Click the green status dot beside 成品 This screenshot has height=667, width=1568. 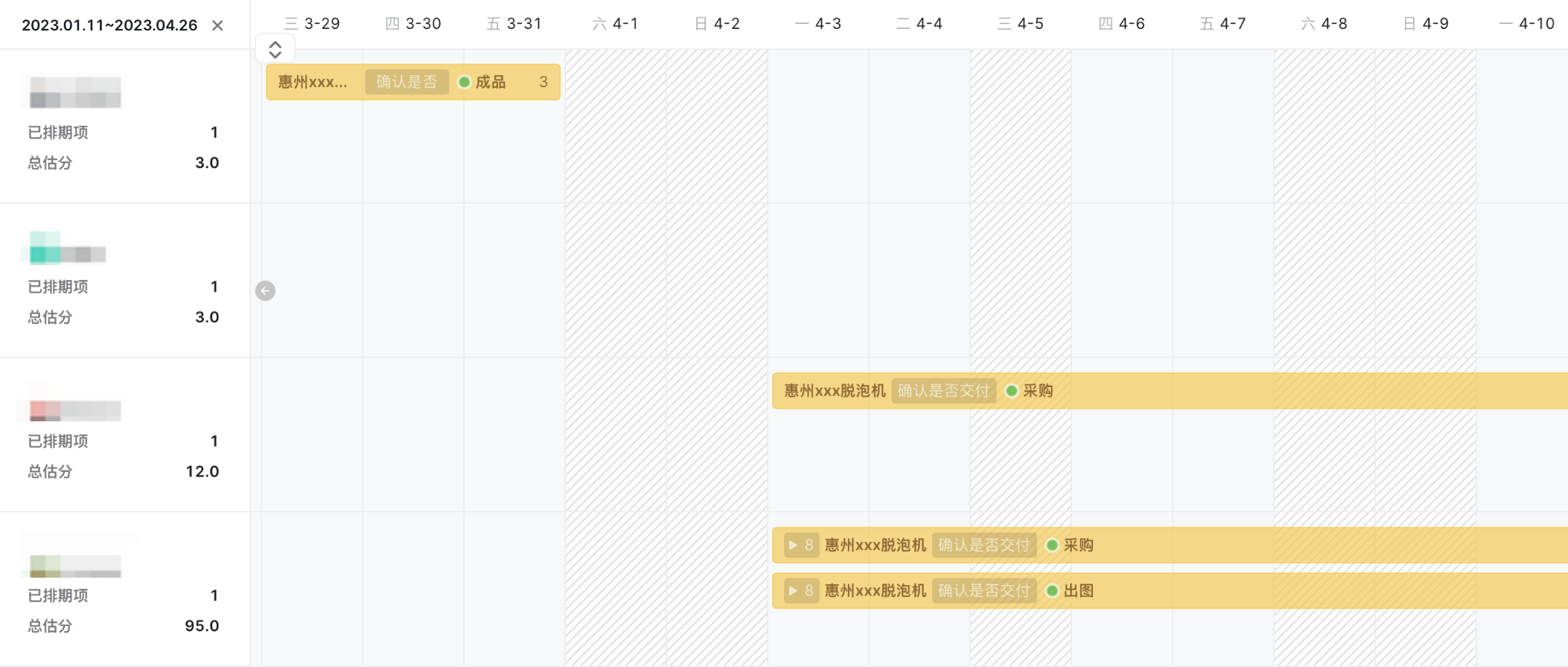(x=464, y=82)
